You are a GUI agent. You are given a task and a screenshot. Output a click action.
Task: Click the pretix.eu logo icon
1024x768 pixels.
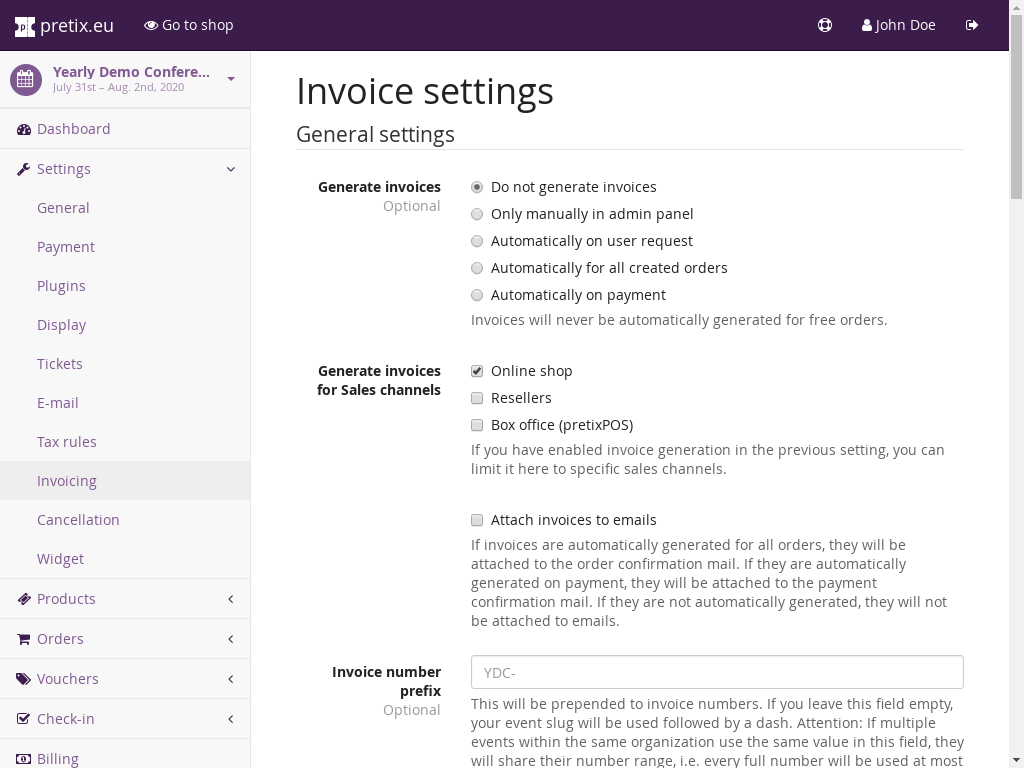pos(24,26)
